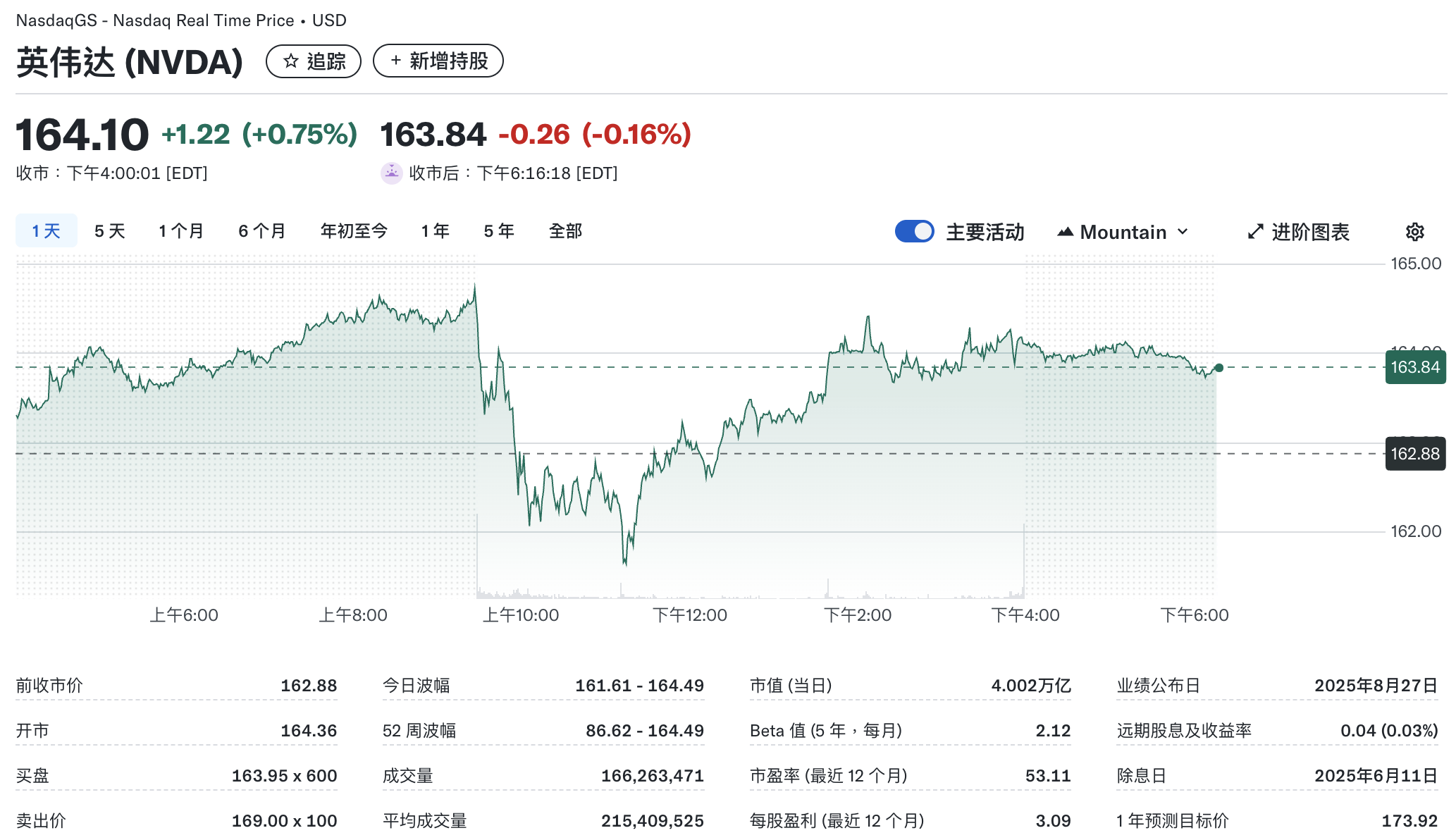The height and width of the screenshot is (840, 1456).
Task: Click 除息日 date 2025年6月11日
Action: pyautogui.click(x=1376, y=776)
